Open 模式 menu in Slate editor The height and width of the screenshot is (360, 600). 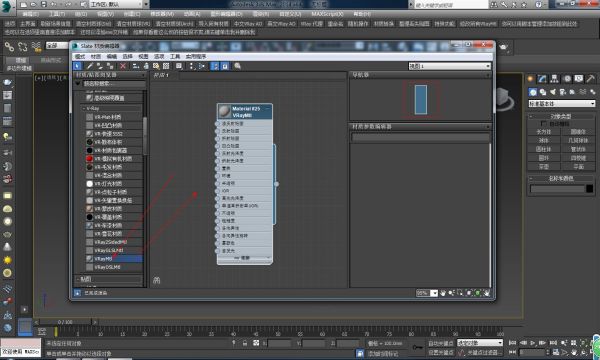[80, 57]
